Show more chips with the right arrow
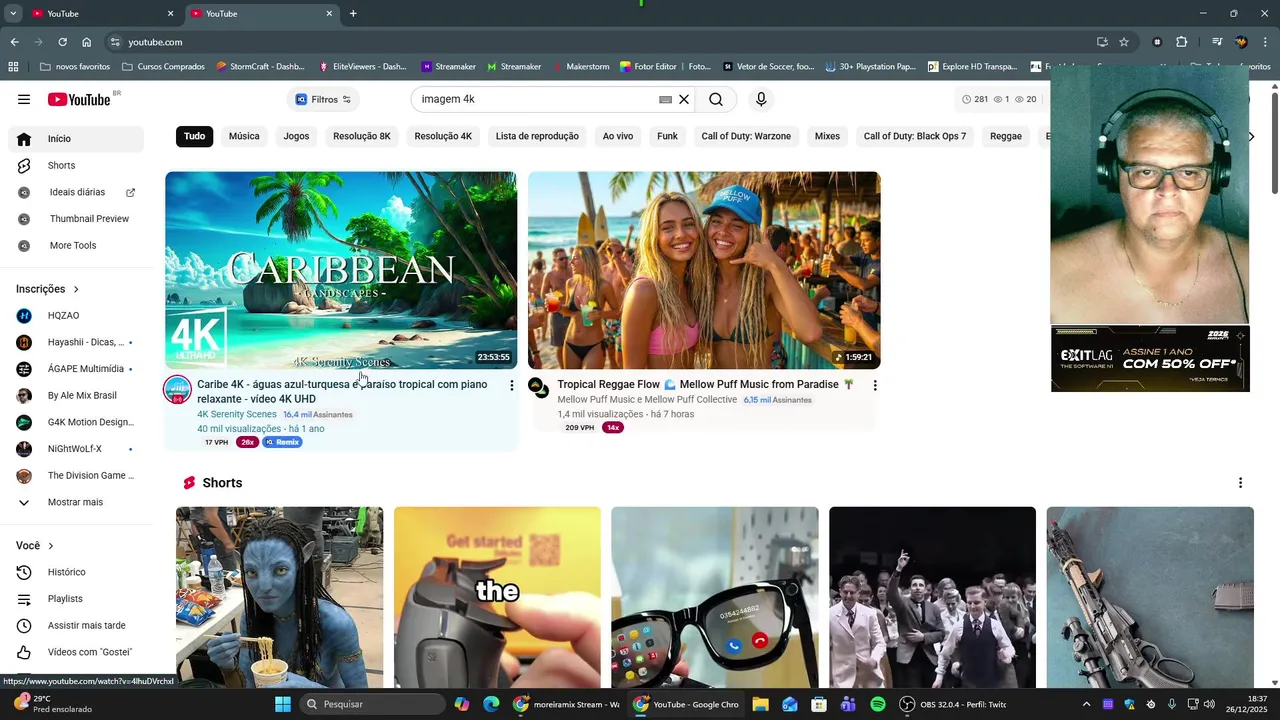 tap(1250, 136)
